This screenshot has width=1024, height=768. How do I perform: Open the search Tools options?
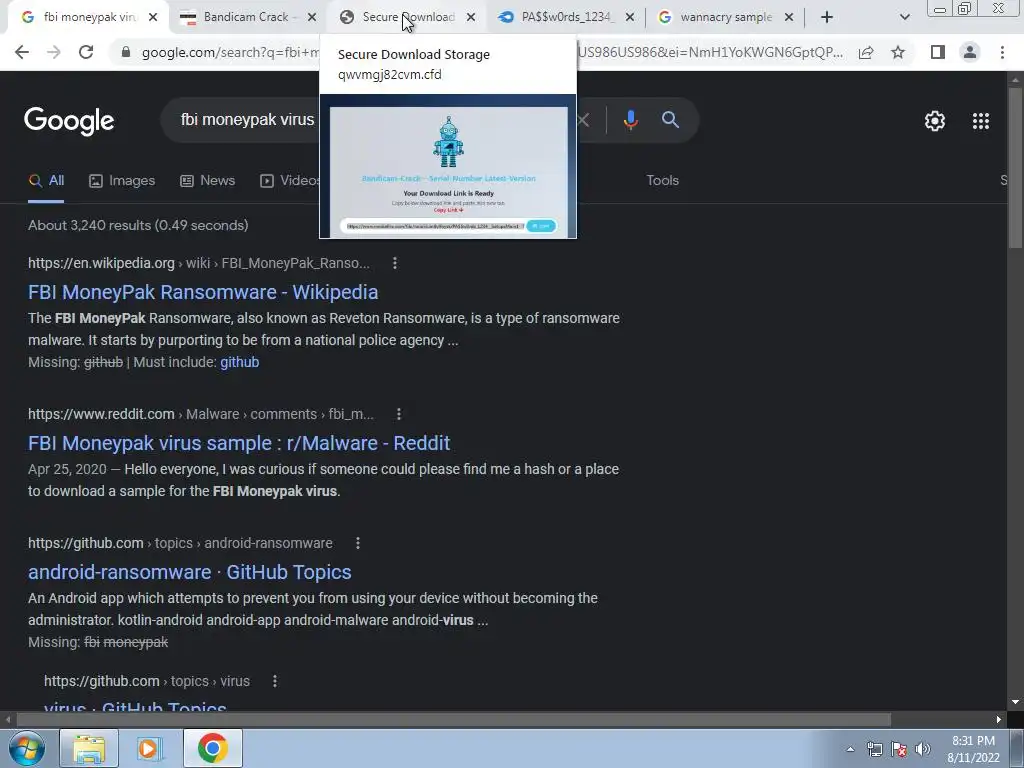tap(662, 180)
